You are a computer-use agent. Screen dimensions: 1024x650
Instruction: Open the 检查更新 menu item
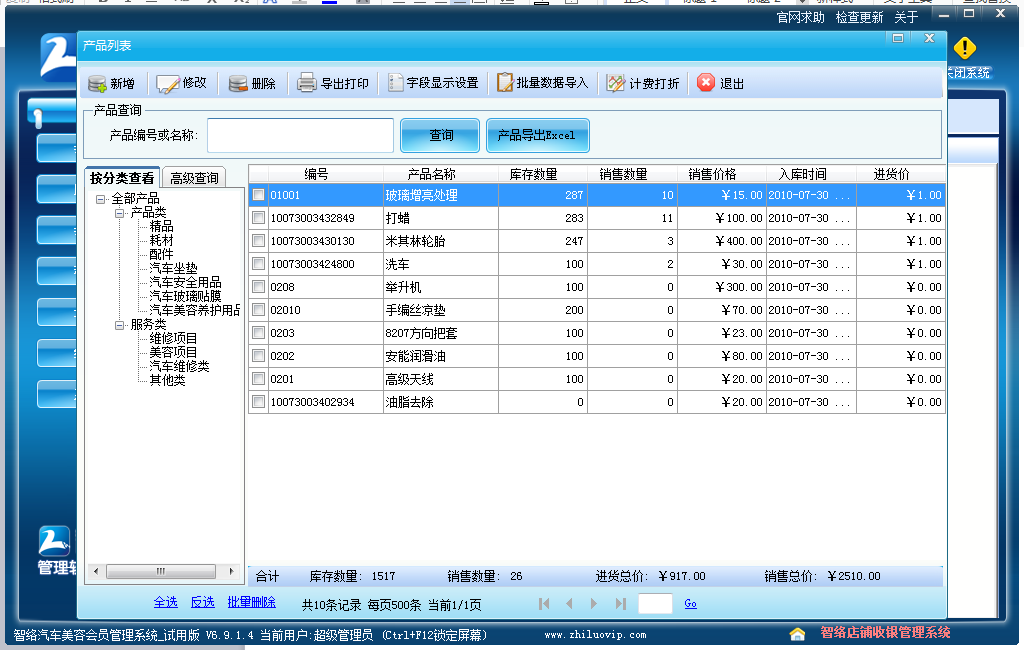(x=859, y=17)
